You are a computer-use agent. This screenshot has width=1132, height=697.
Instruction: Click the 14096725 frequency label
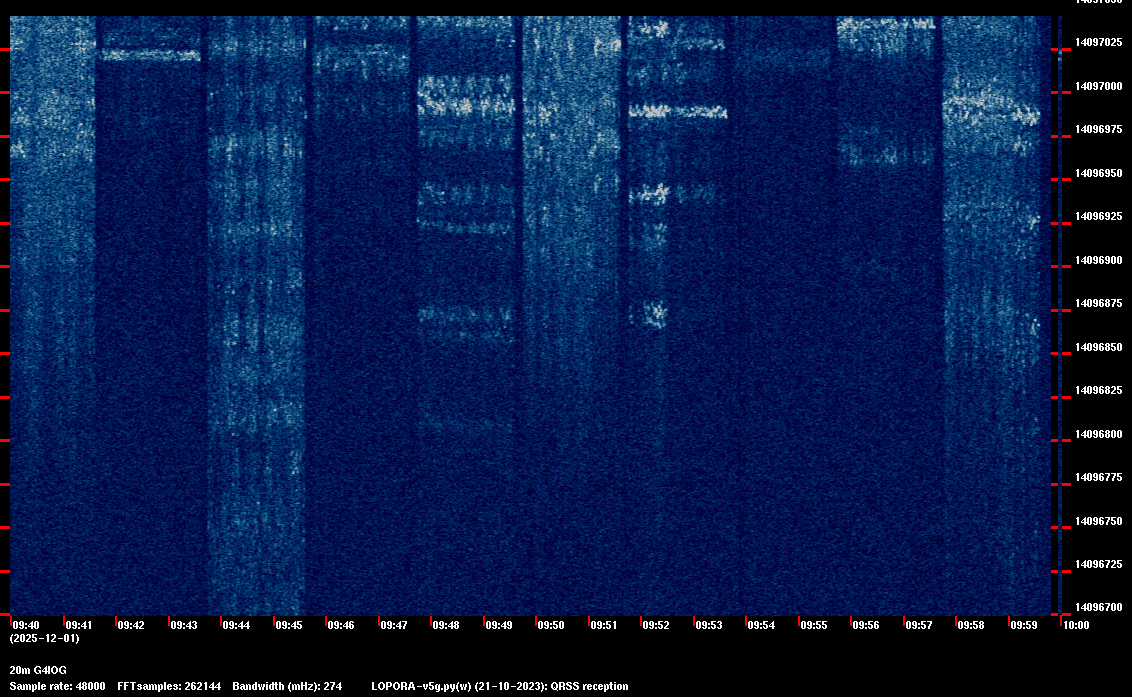1099,564
